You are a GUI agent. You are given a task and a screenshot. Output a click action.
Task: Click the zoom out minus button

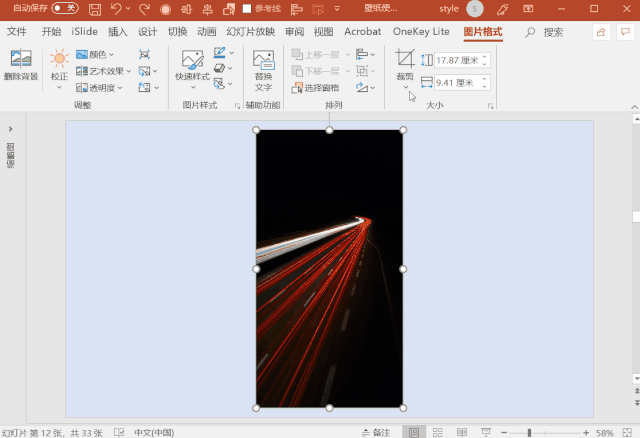point(504,432)
